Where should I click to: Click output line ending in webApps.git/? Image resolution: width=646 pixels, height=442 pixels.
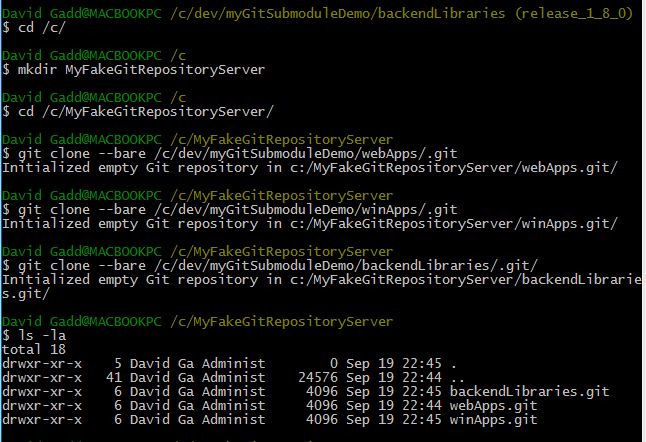point(310,168)
